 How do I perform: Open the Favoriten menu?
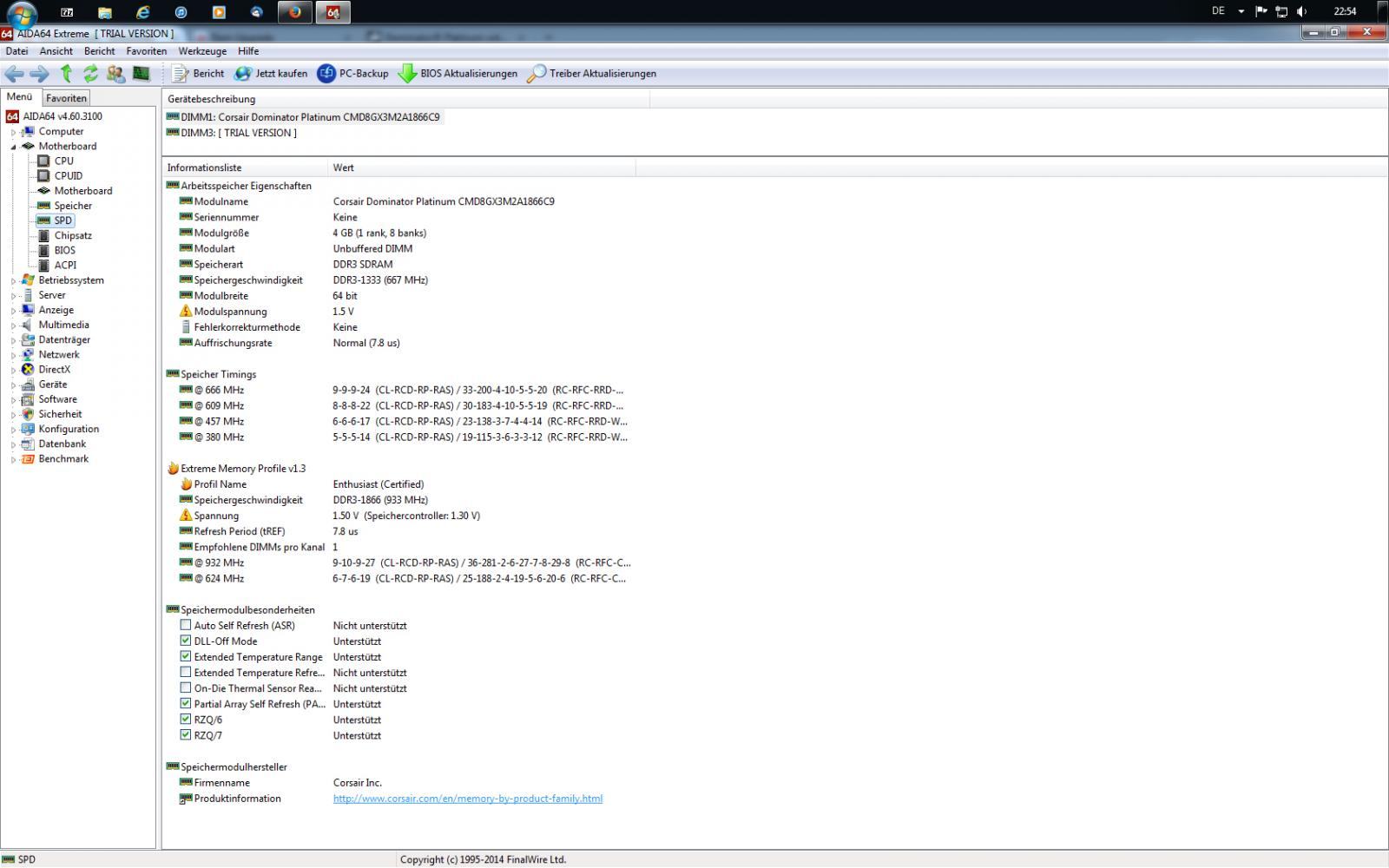(x=147, y=51)
